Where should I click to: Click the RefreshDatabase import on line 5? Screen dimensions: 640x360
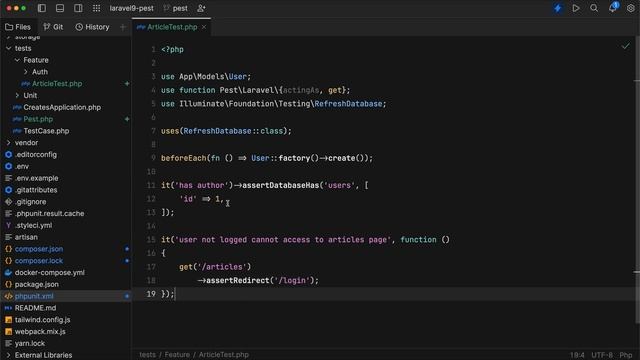pos(348,104)
